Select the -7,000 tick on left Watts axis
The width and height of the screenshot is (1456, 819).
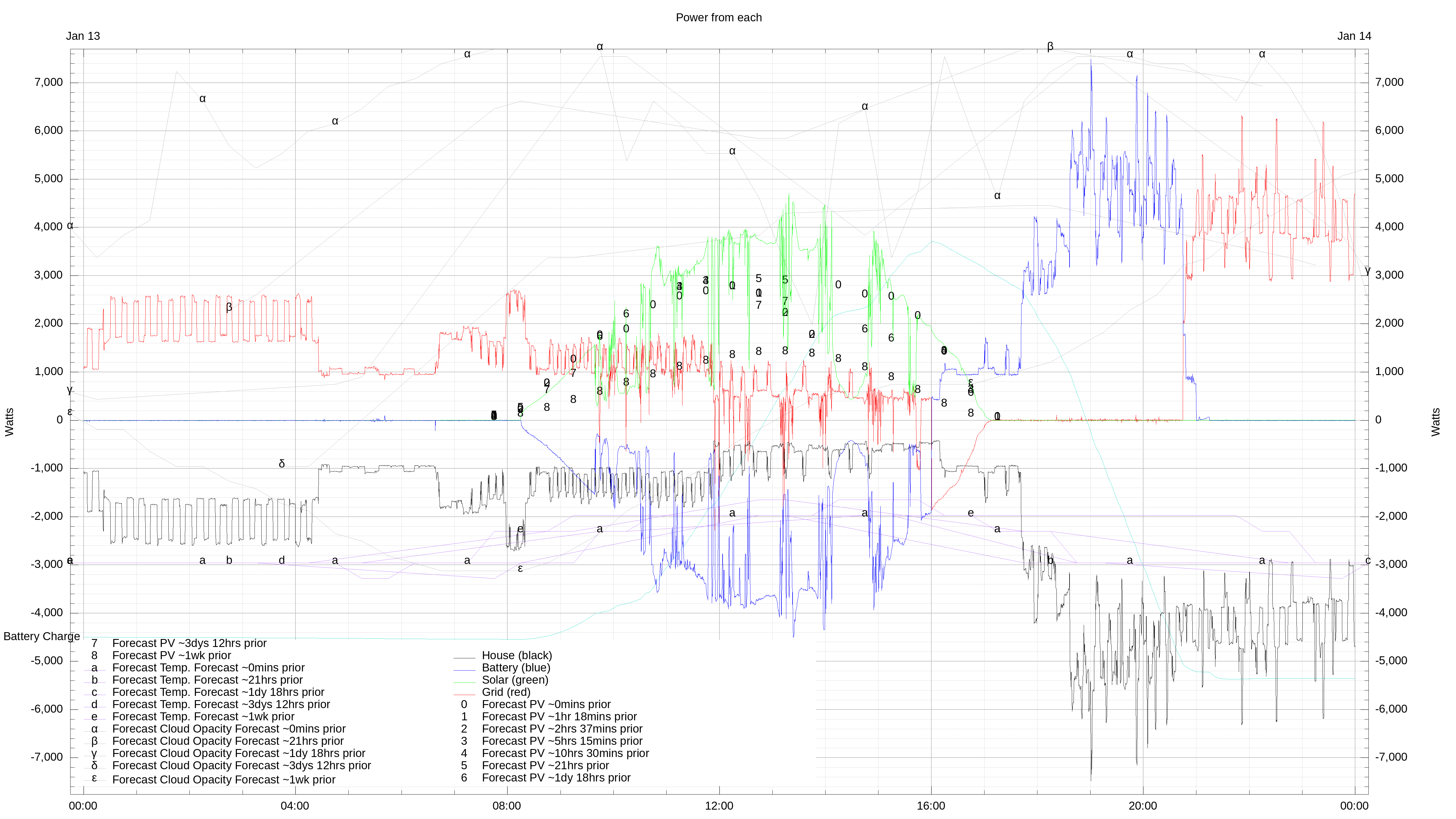pos(47,757)
